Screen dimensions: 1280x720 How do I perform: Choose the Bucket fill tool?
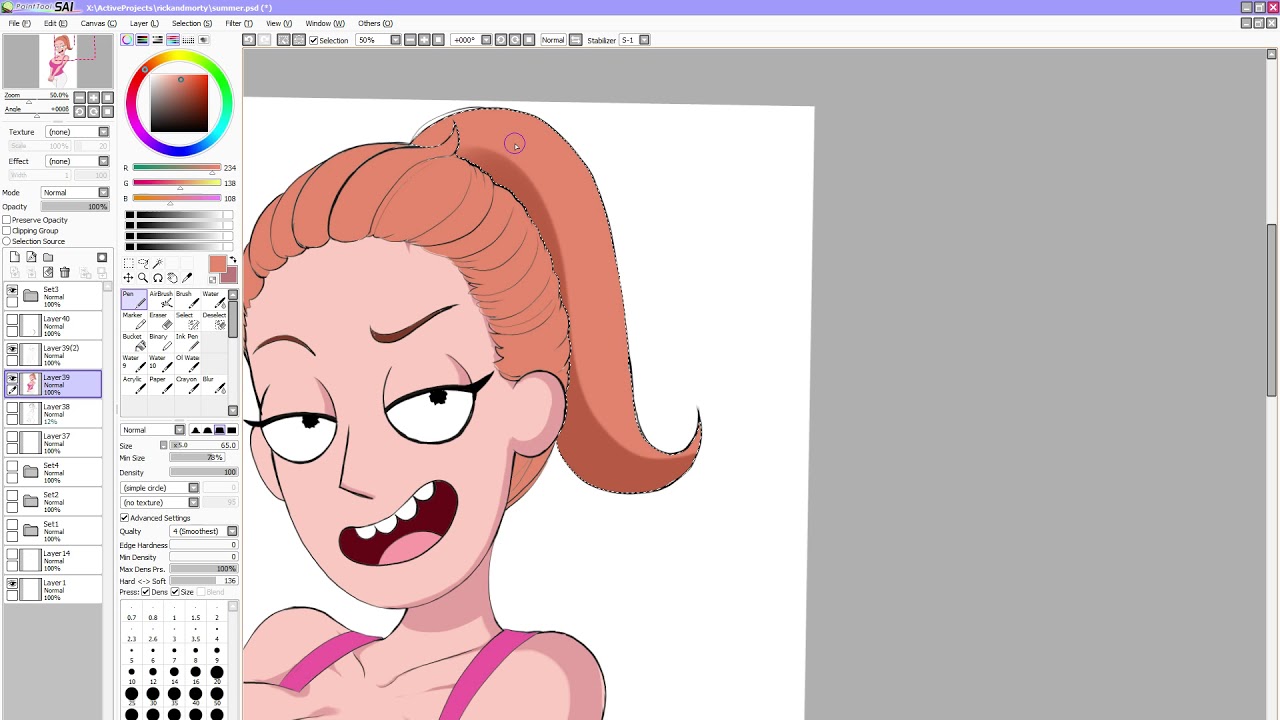click(133, 342)
